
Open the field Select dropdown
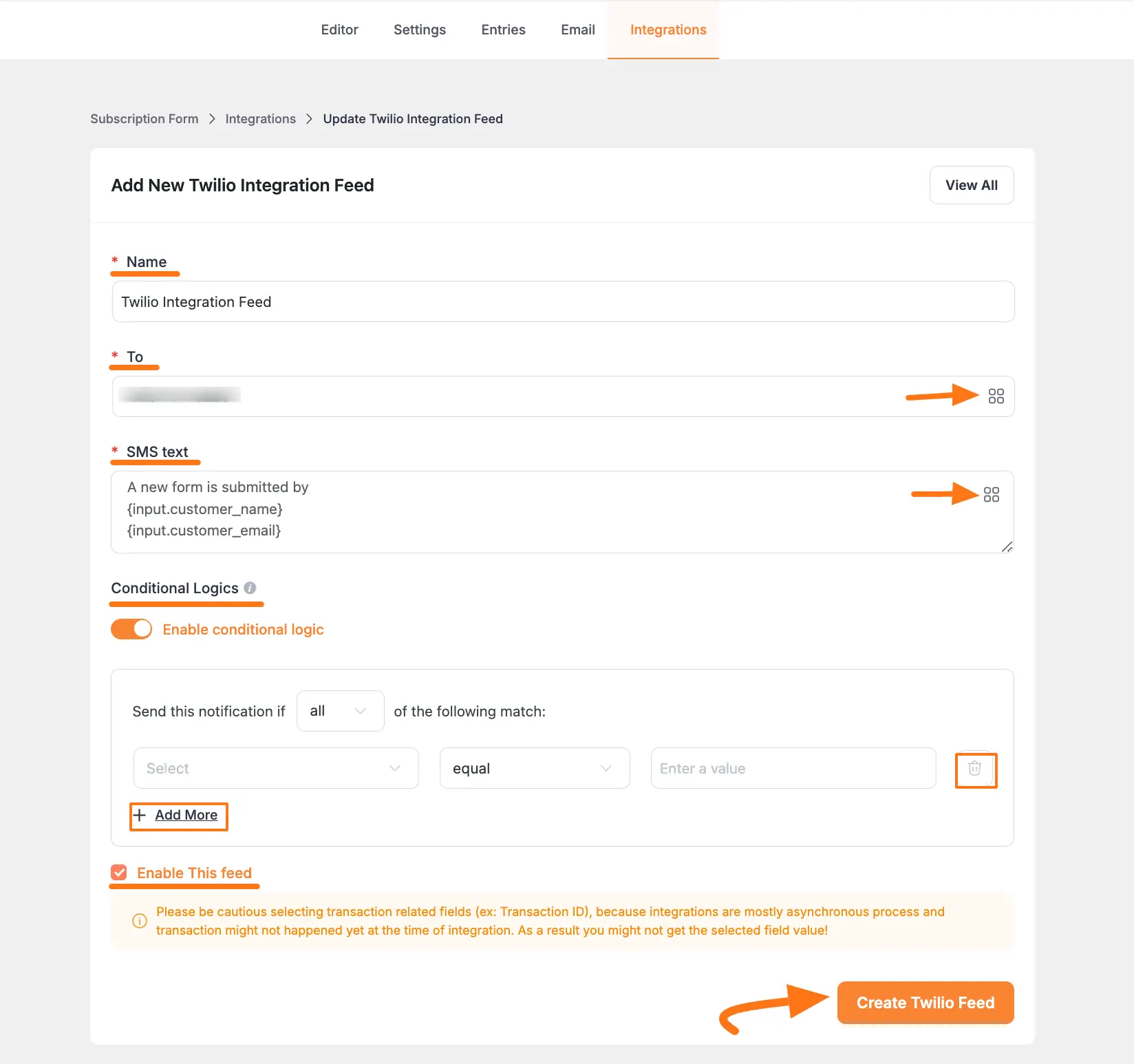(275, 768)
